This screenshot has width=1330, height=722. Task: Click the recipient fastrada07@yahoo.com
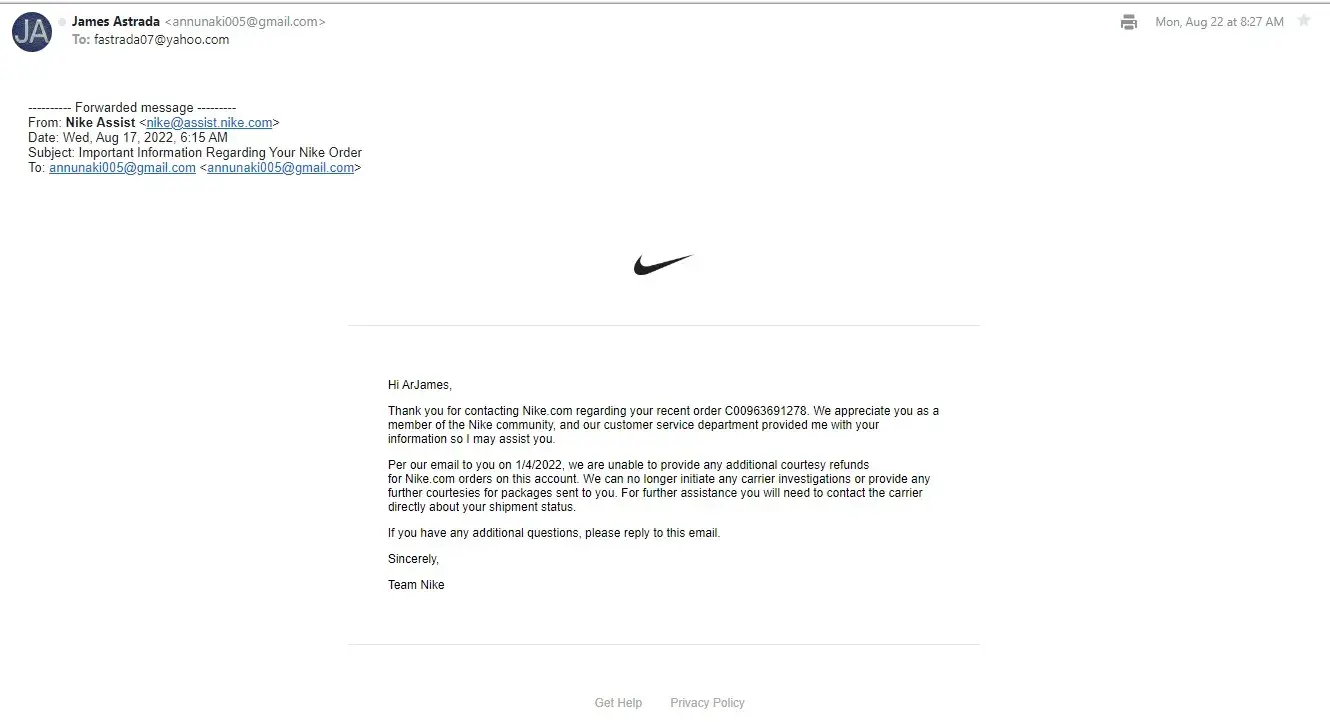click(x=161, y=40)
